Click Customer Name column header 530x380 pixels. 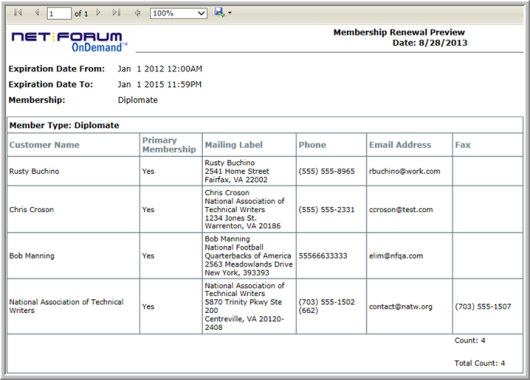[44, 145]
